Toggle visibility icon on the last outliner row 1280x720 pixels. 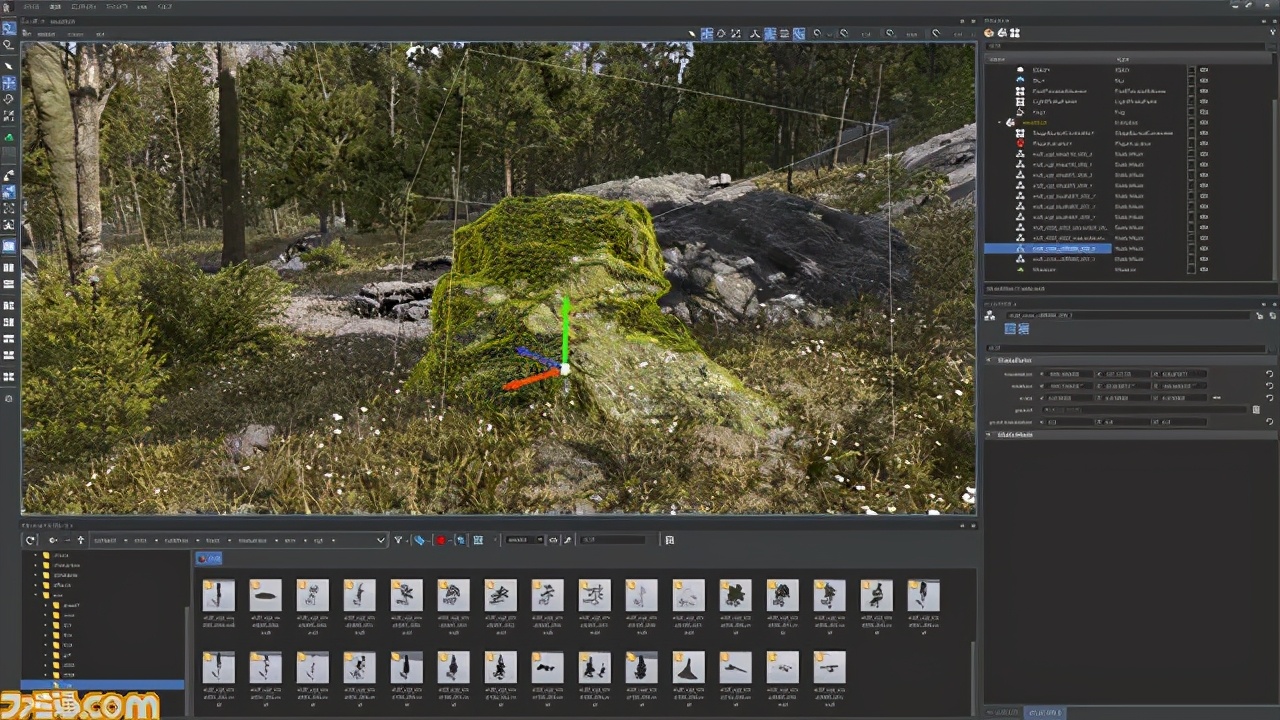coord(1204,269)
